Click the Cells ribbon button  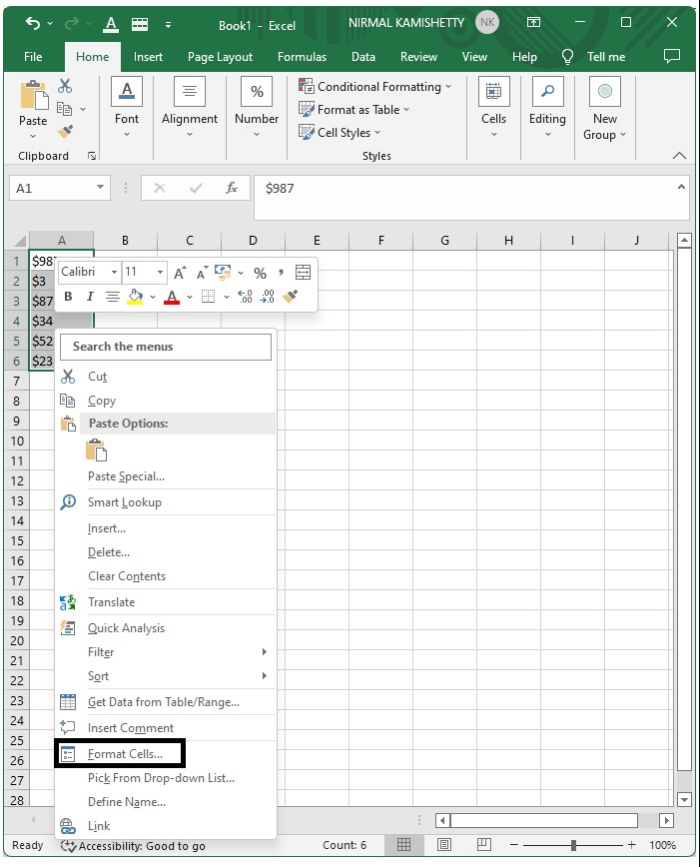pyautogui.click(x=493, y=109)
